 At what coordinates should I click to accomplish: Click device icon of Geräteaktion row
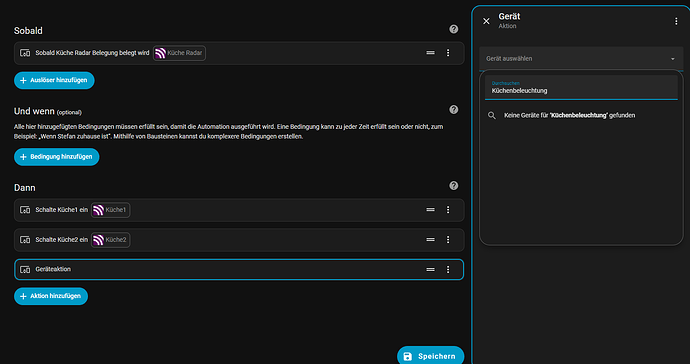click(x=25, y=269)
